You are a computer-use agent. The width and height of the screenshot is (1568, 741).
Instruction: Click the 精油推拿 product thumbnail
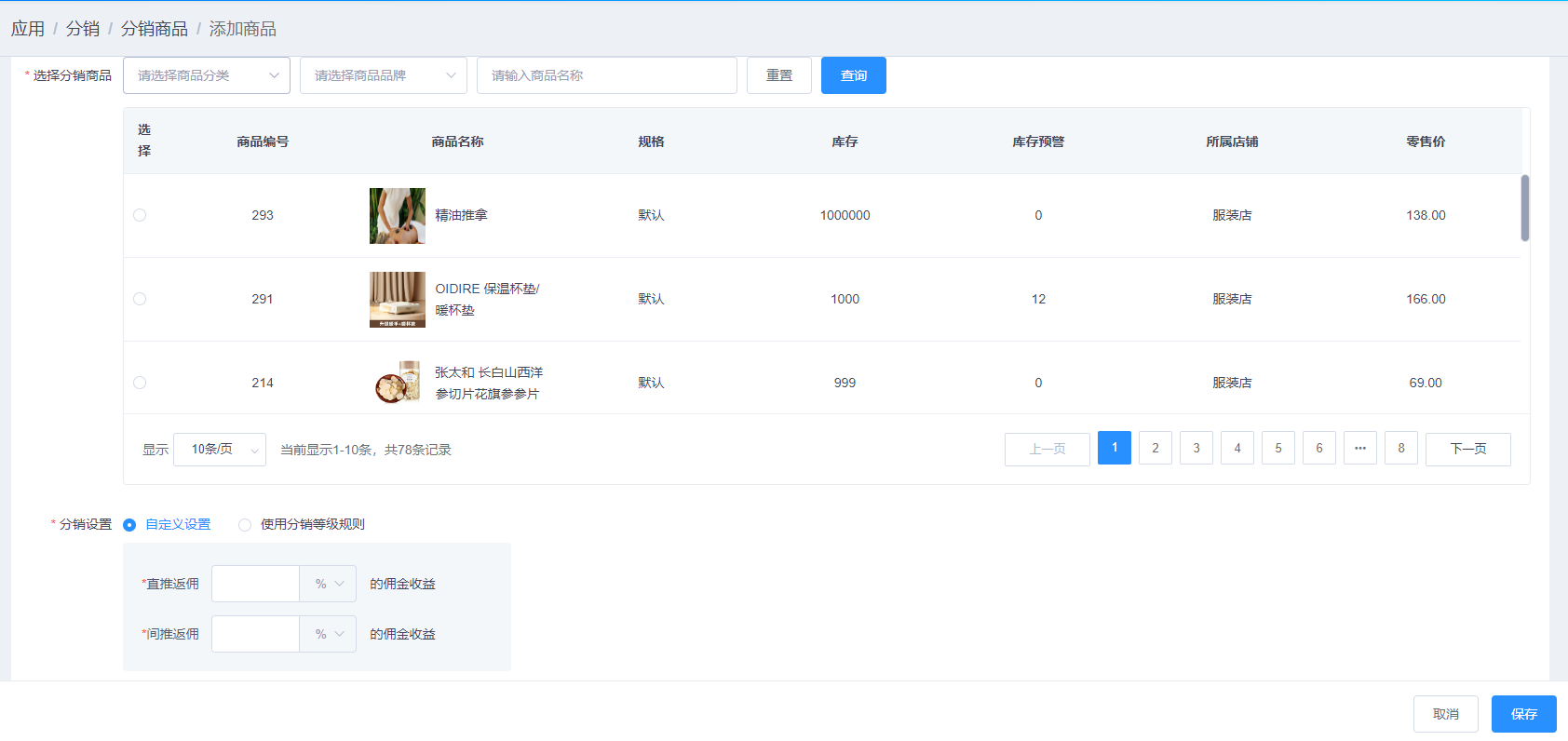[397, 216]
